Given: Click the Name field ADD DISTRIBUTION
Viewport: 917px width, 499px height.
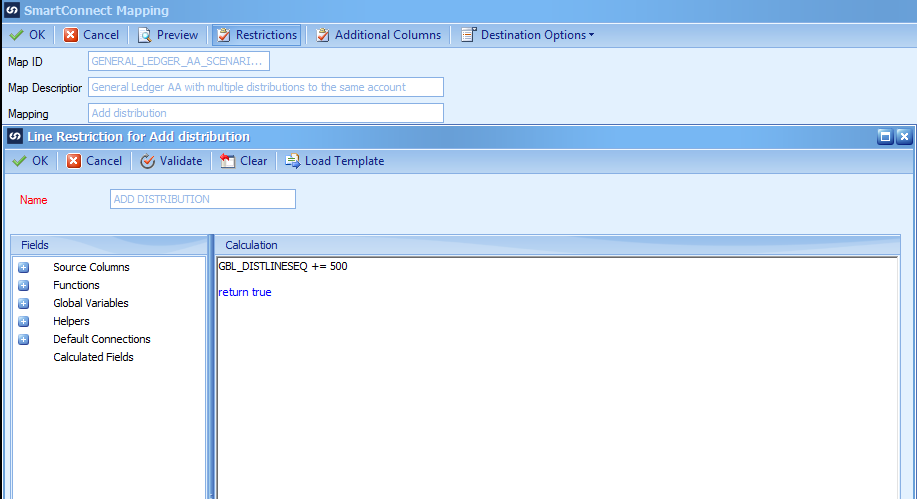Looking at the screenshot, I should [x=203, y=199].
